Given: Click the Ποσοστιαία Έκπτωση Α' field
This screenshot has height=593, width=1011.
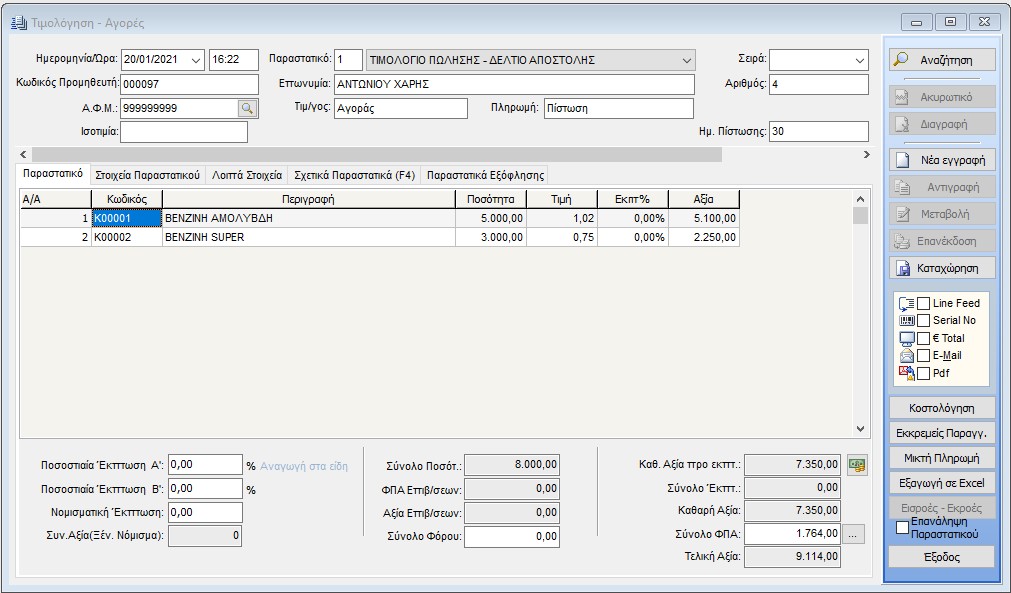Looking at the screenshot, I should [205, 465].
